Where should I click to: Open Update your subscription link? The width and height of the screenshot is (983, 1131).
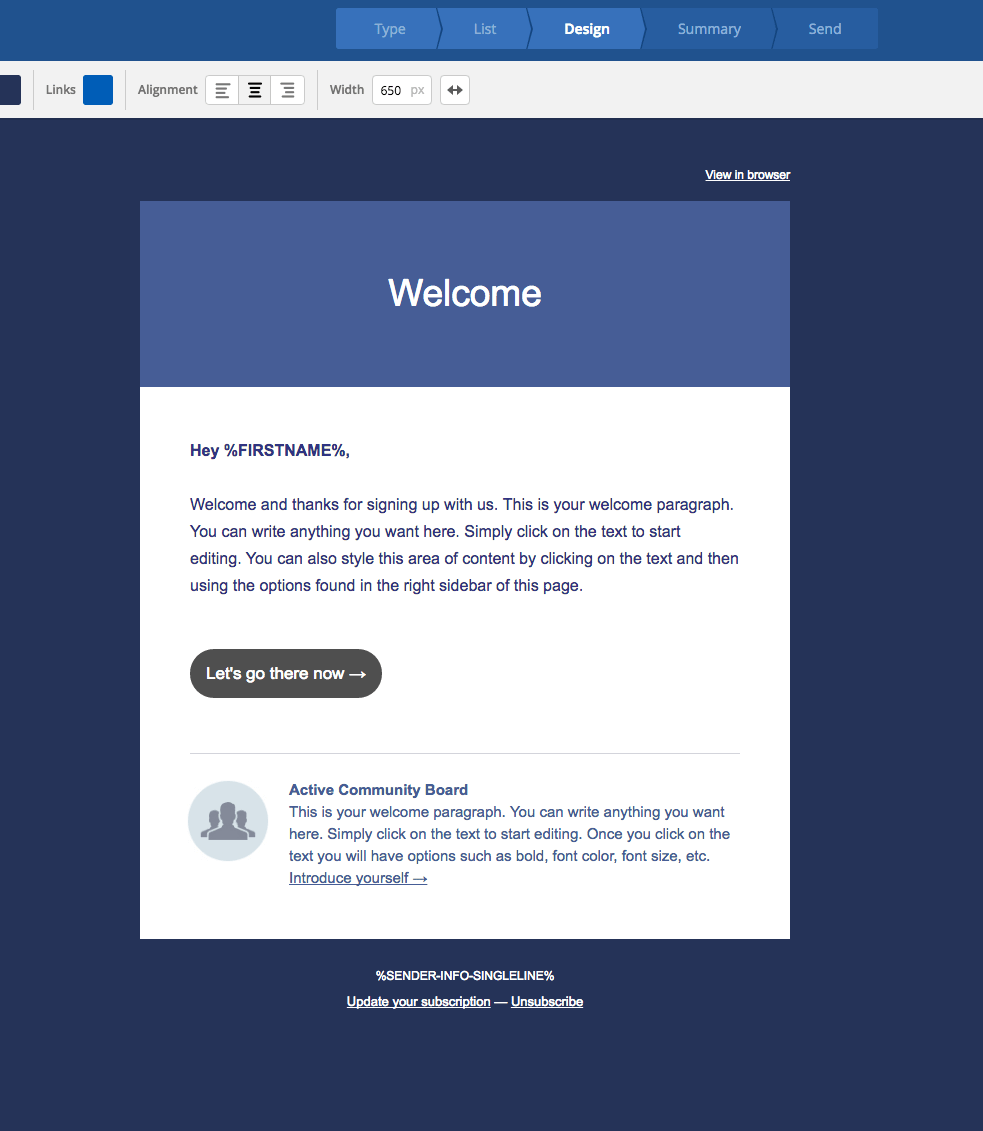(418, 1001)
